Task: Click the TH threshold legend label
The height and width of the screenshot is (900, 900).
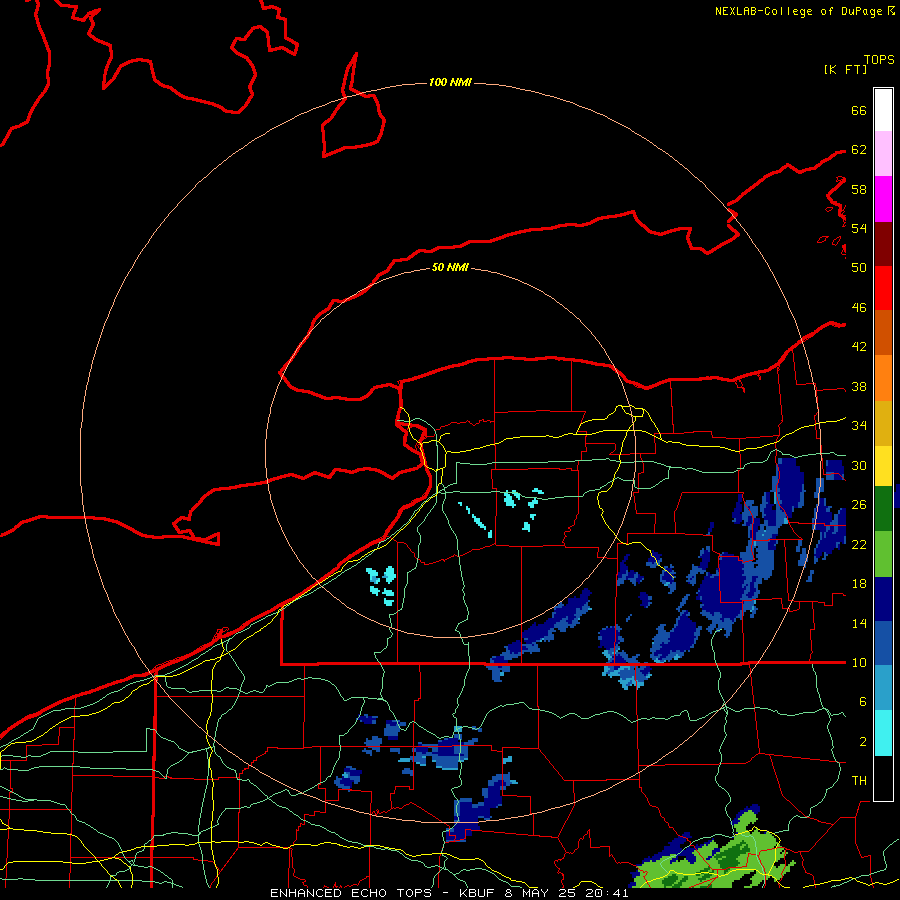Action: click(859, 780)
